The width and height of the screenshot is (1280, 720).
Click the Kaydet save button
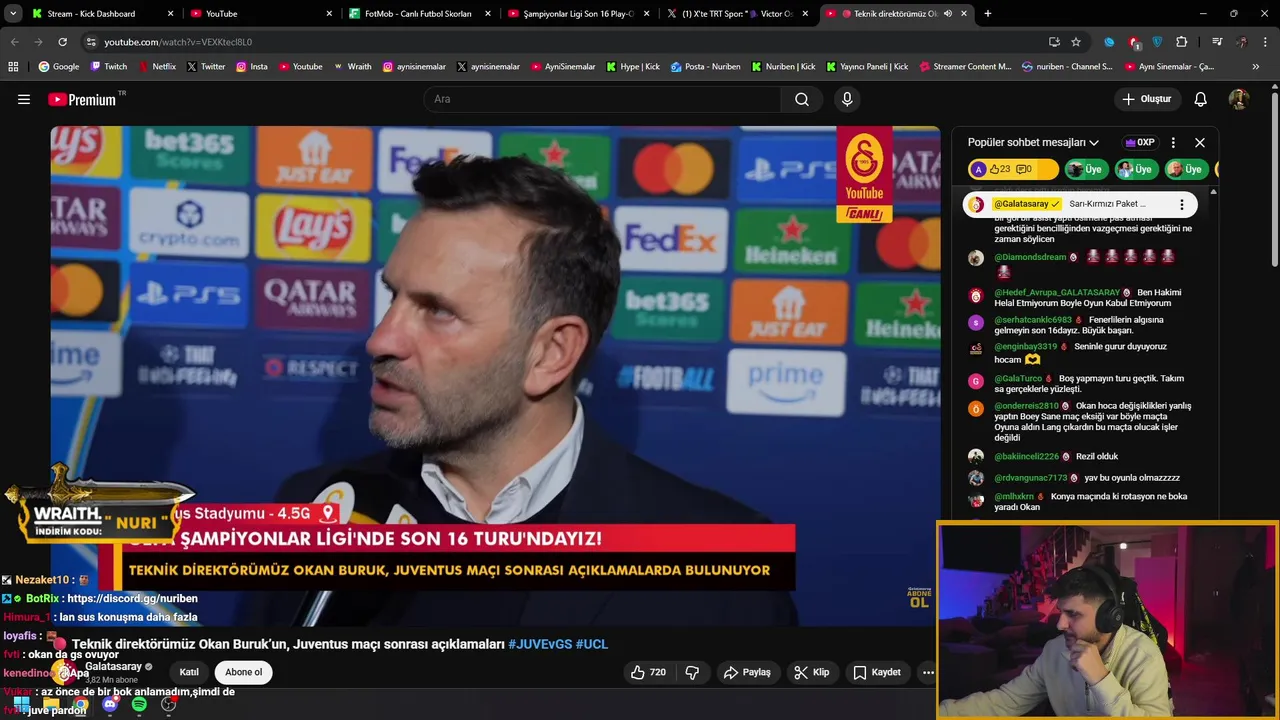[876, 672]
